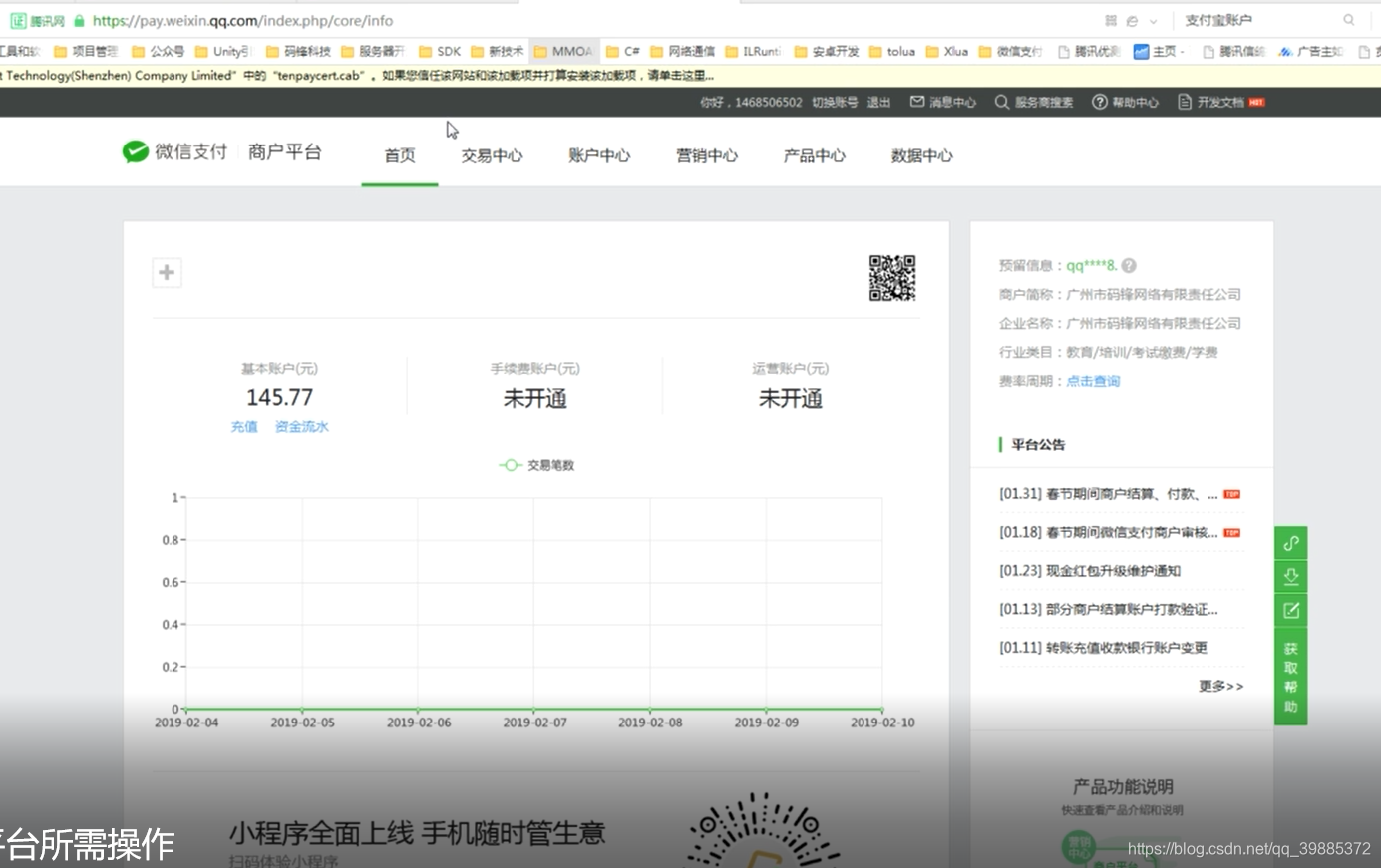
Task: Click the 获取帮助 side button
Action: click(1291, 678)
